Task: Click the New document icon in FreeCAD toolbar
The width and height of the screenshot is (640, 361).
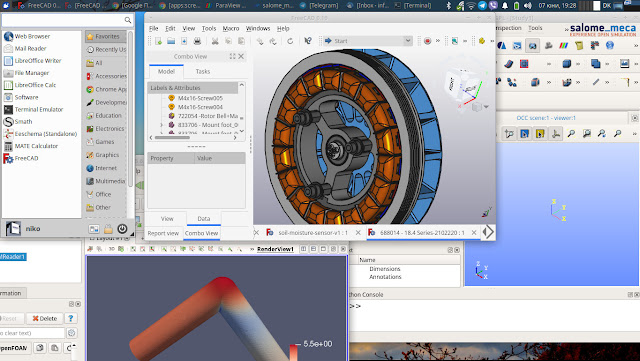Action: tap(158, 41)
